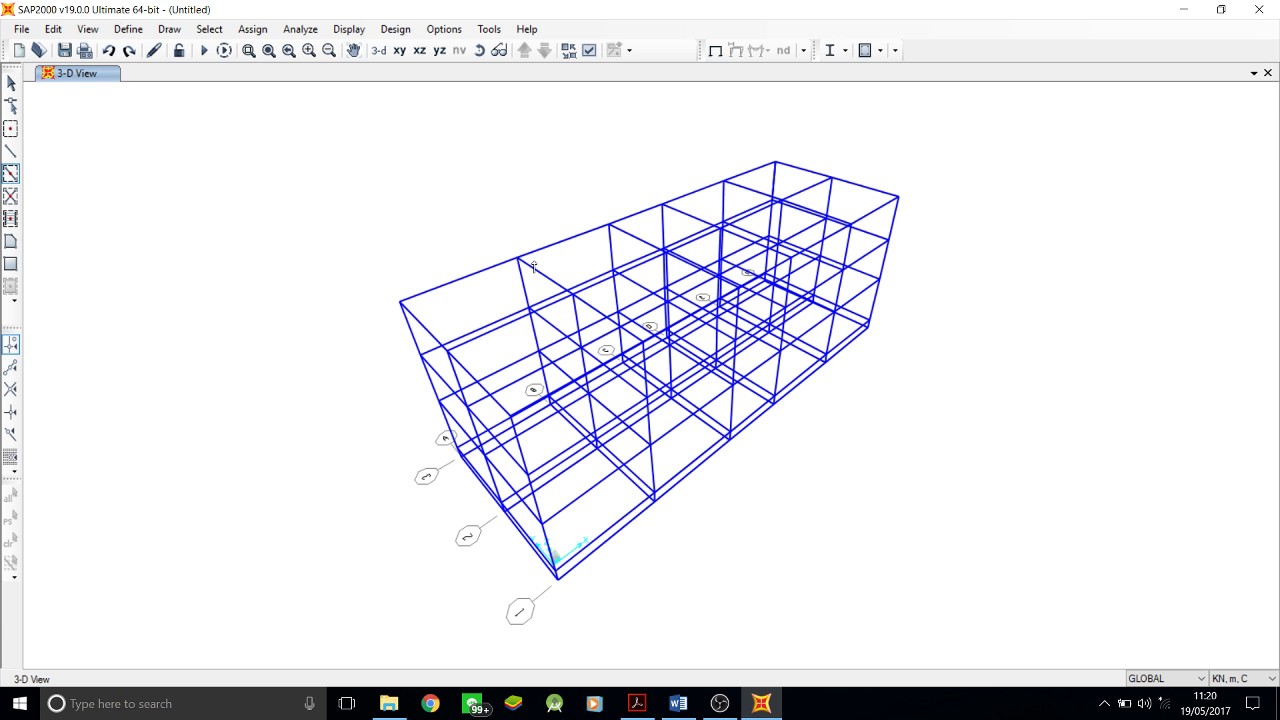1280x720 pixels.
Task: Show the Undeformed Shape icon
Action: pos(715,50)
